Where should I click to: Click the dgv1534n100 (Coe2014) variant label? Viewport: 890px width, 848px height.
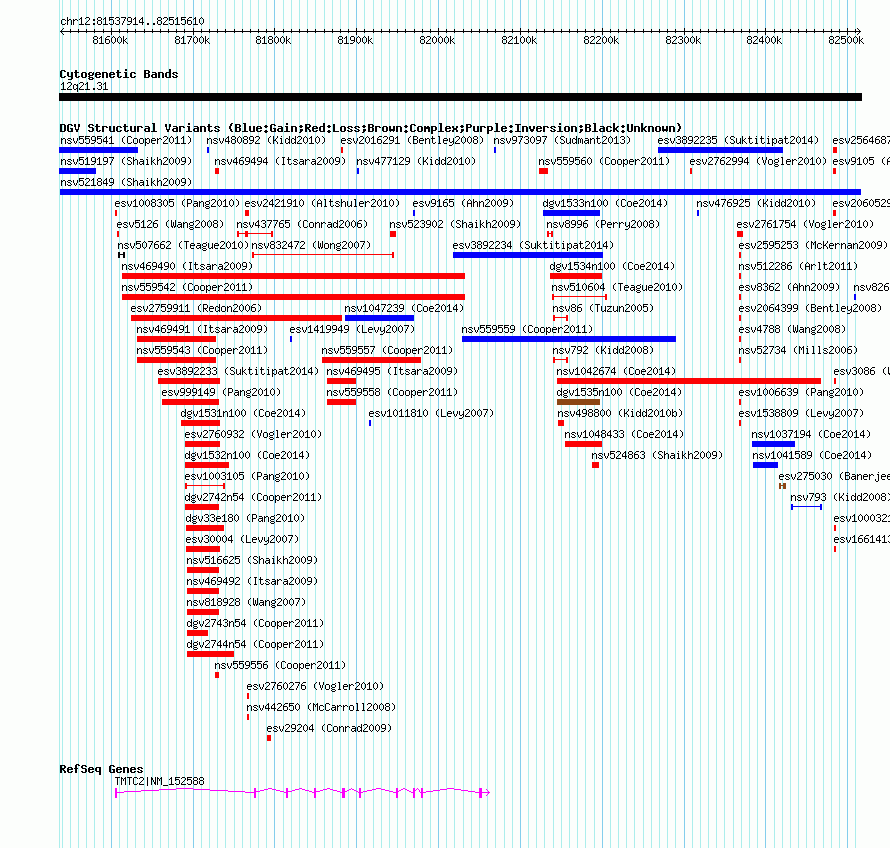coord(612,266)
